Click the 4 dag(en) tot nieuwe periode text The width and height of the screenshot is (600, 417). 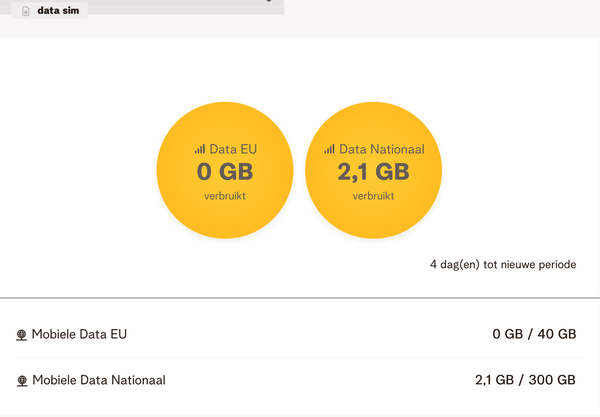click(x=503, y=264)
